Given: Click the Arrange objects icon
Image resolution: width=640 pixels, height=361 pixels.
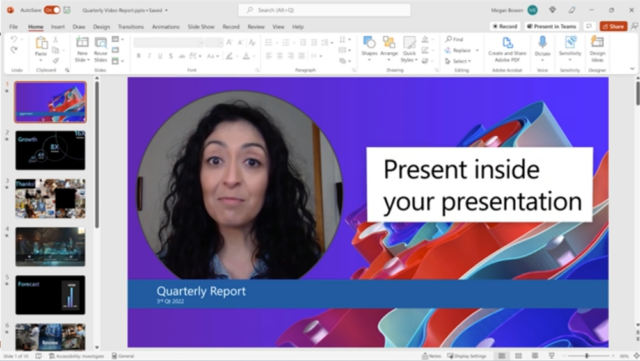Looking at the screenshot, I should 389,42.
